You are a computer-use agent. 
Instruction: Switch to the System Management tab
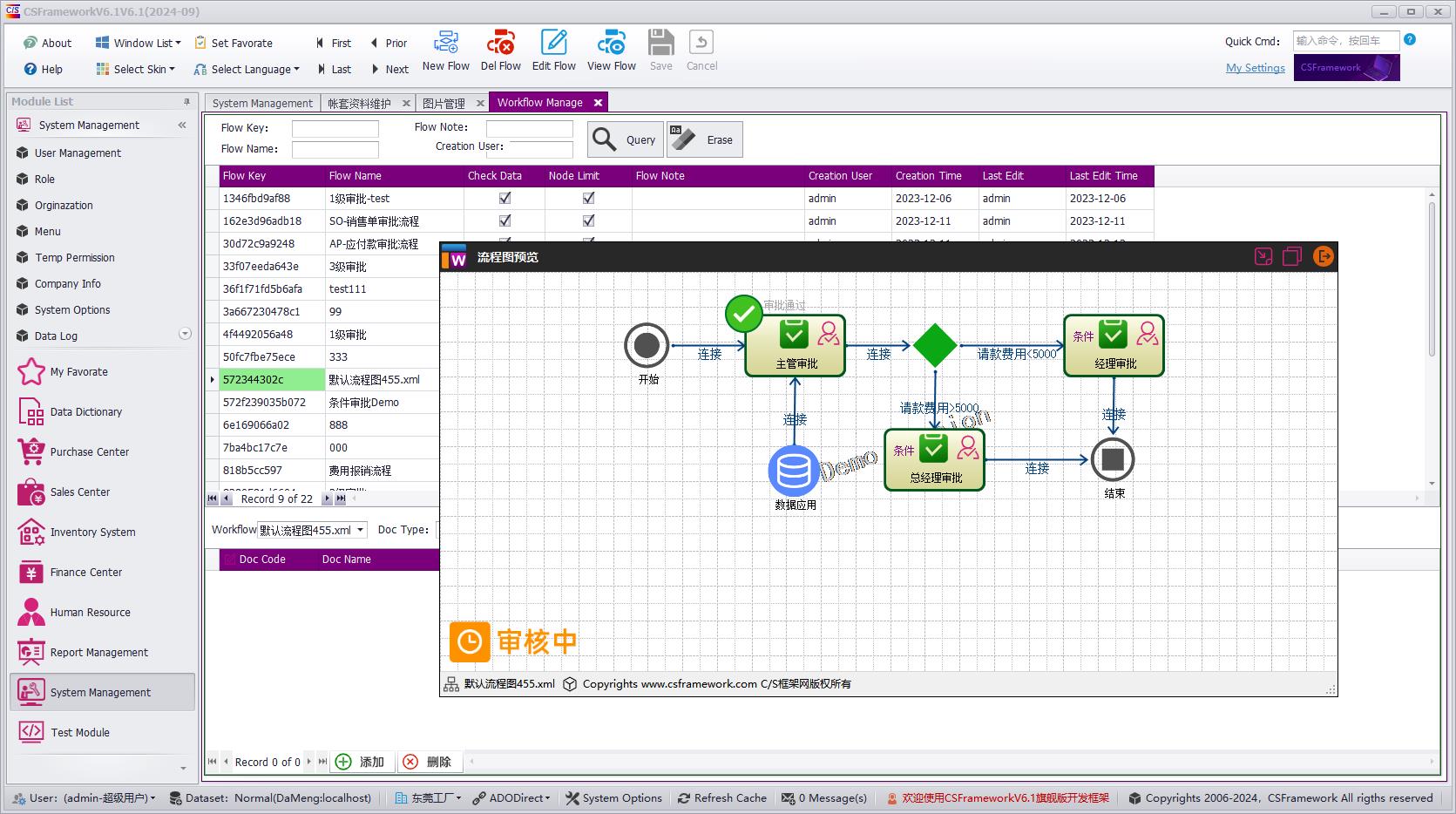[x=262, y=103]
